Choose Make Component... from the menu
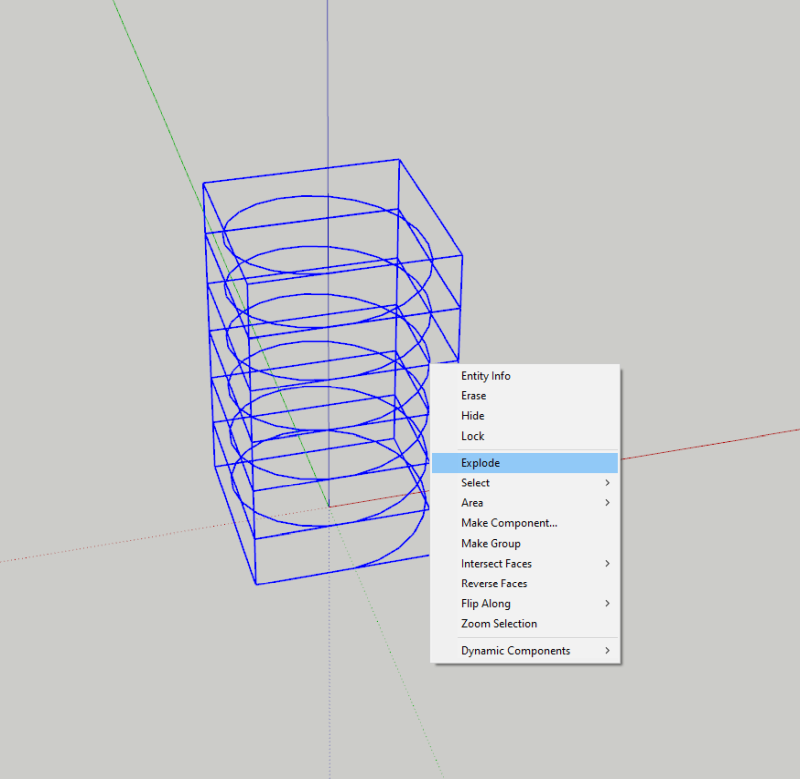The width and height of the screenshot is (800, 779). point(509,523)
